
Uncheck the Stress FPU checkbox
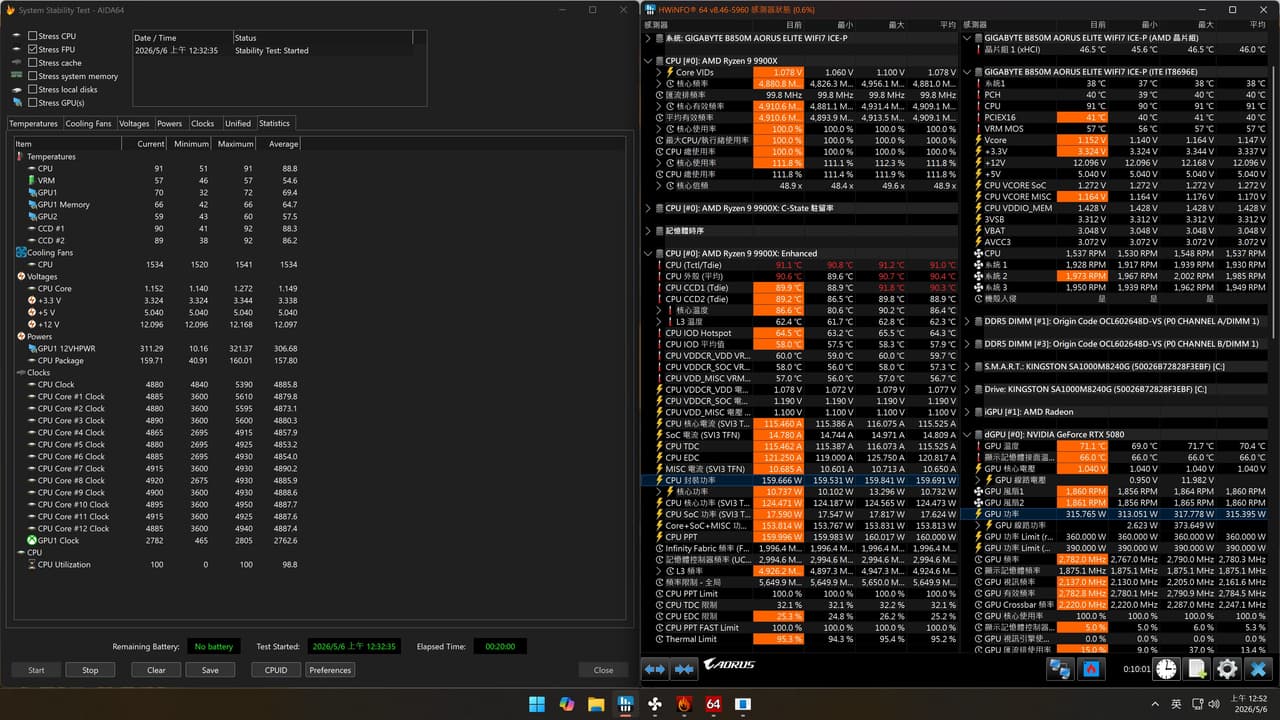(x=33, y=49)
